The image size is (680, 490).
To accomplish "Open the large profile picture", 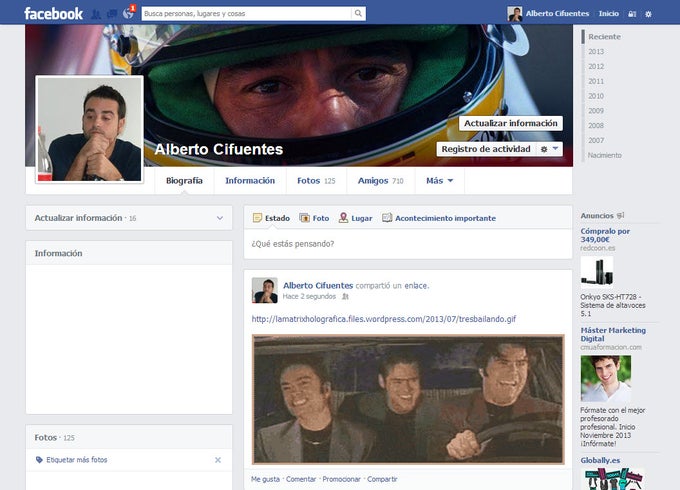I will (x=90, y=129).
